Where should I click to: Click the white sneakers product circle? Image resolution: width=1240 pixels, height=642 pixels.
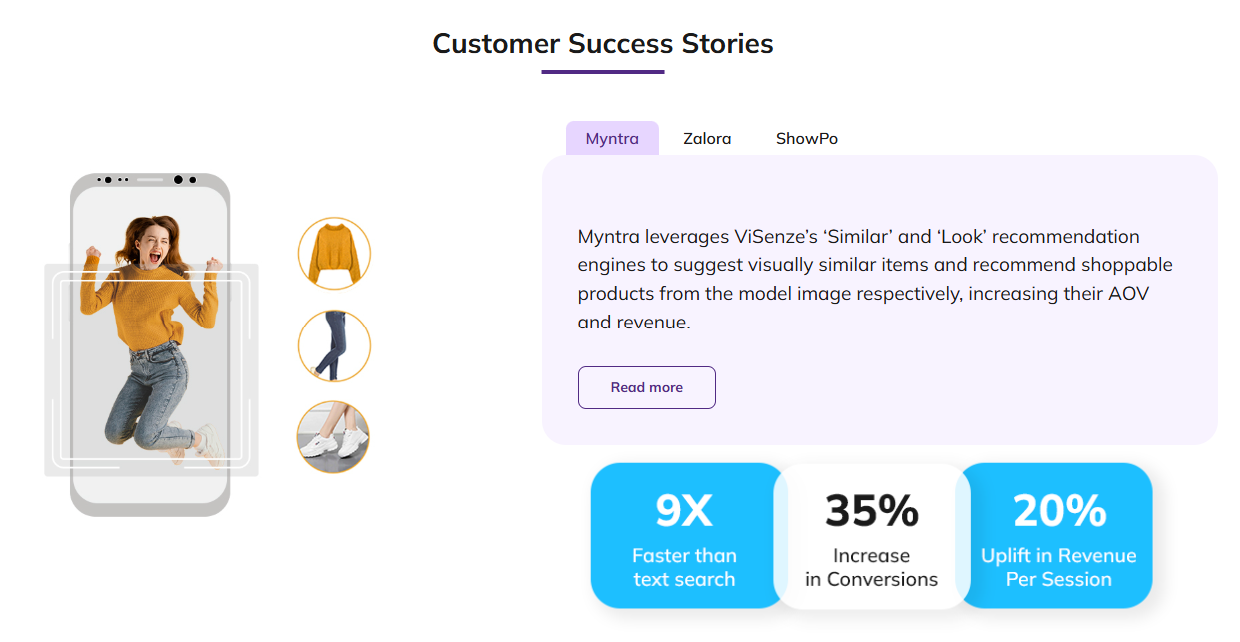(x=334, y=437)
